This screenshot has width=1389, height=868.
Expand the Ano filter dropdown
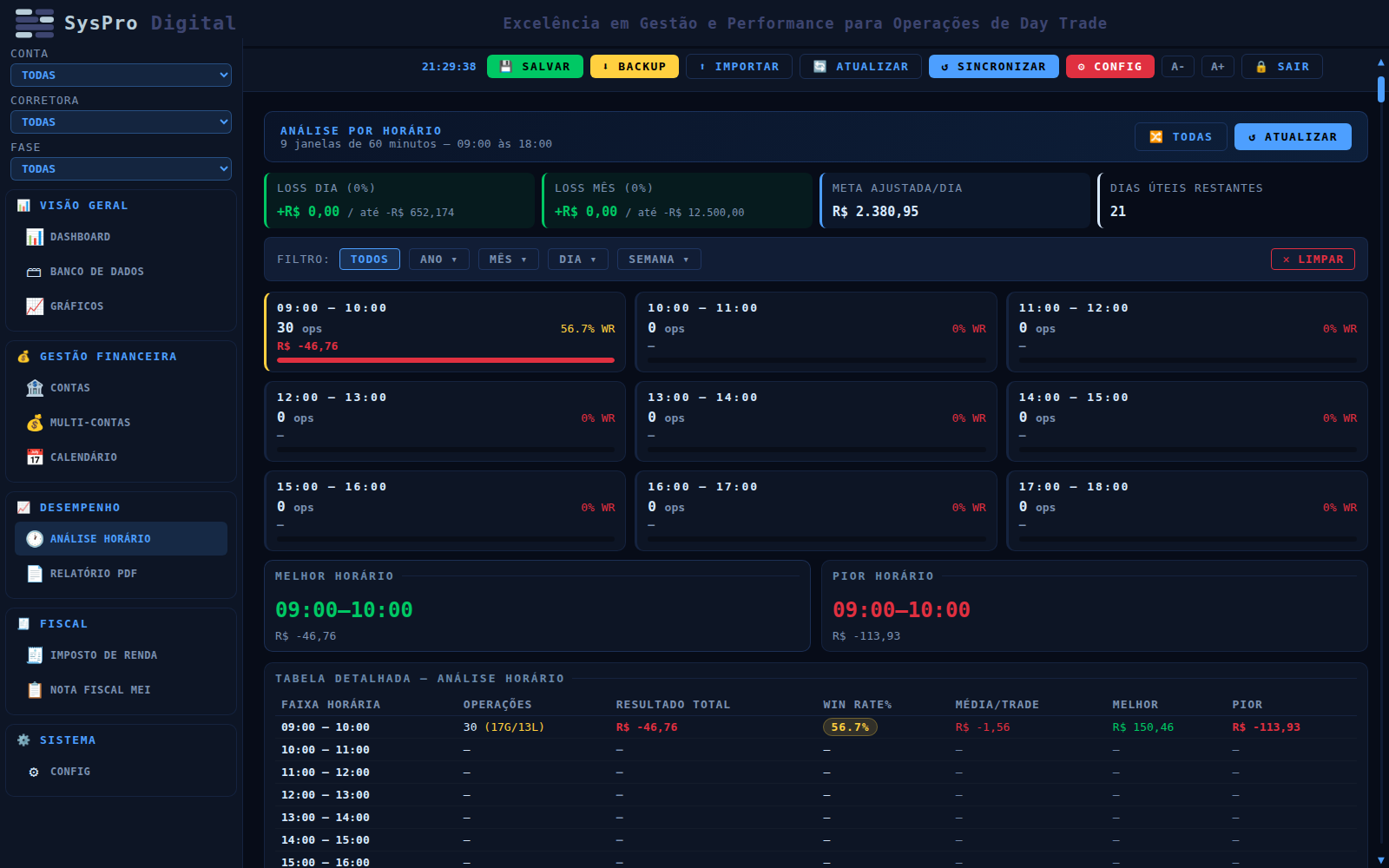coord(439,260)
